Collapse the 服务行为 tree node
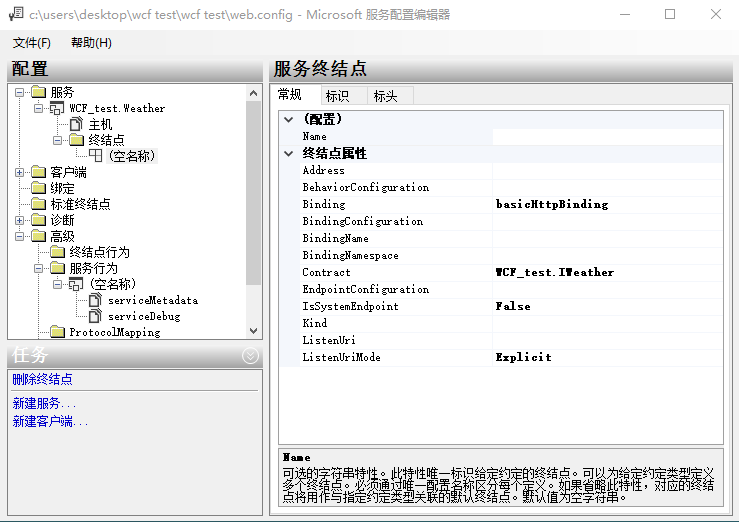This screenshot has width=739, height=522. point(38,268)
